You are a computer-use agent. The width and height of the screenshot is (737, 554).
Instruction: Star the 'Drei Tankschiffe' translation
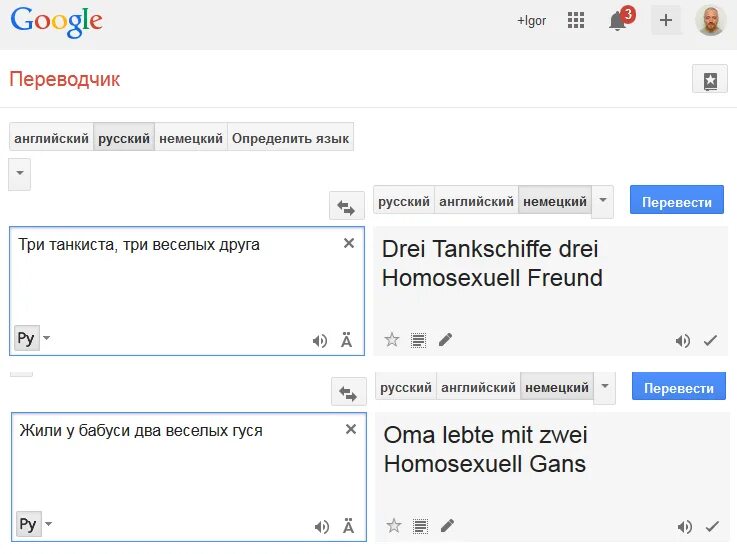point(392,340)
